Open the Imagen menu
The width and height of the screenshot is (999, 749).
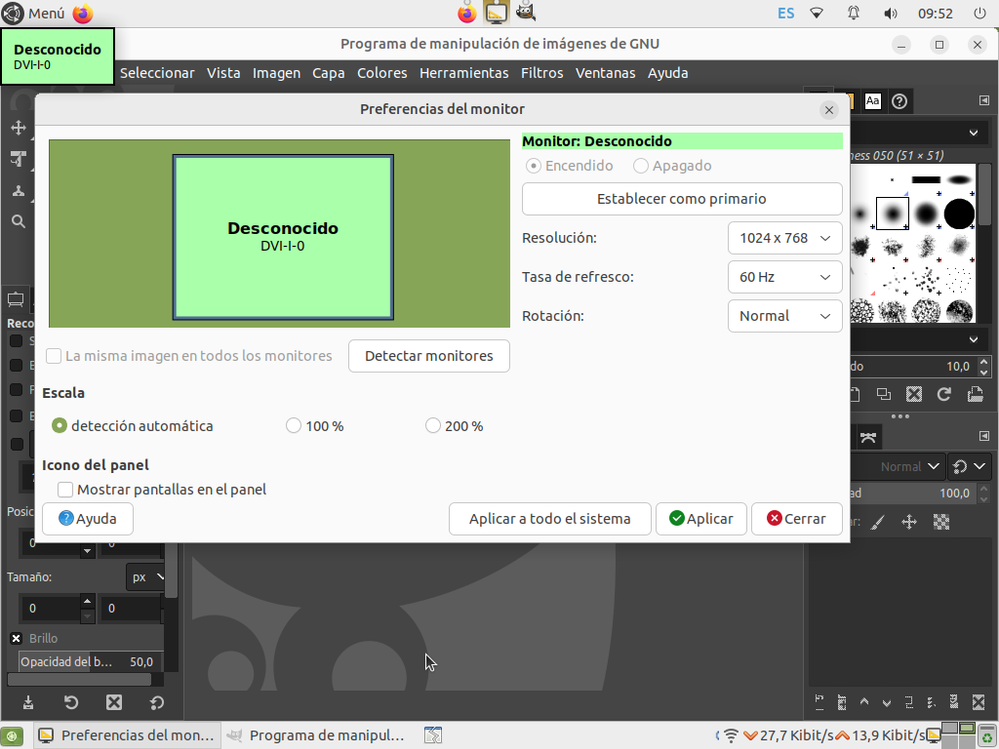click(x=277, y=73)
